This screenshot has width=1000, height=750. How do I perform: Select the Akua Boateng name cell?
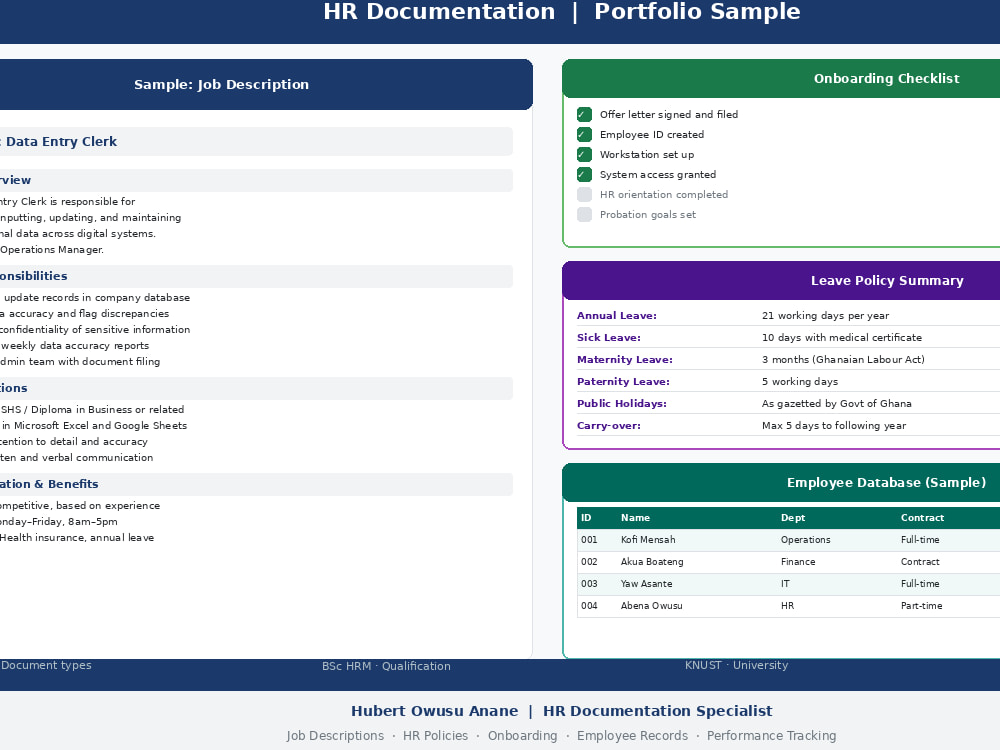pyautogui.click(x=652, y=562)
